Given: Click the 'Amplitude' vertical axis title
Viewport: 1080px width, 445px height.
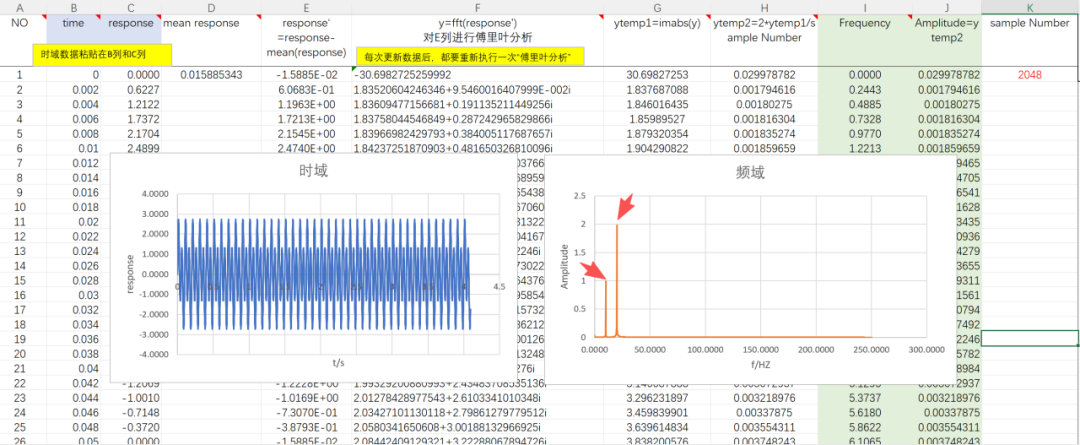Looking at the screenshot, I should 565,266.
